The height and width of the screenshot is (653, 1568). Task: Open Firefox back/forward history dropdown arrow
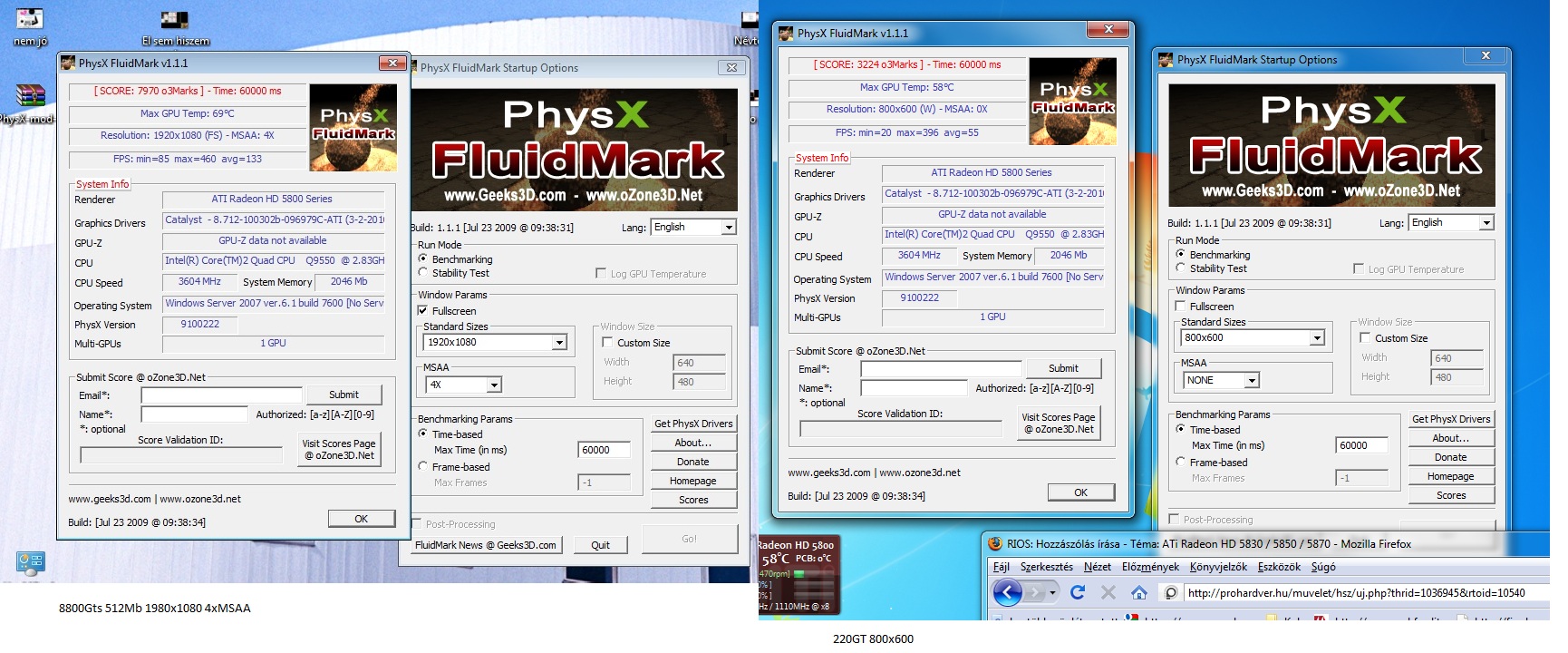tap(1052, 592)
